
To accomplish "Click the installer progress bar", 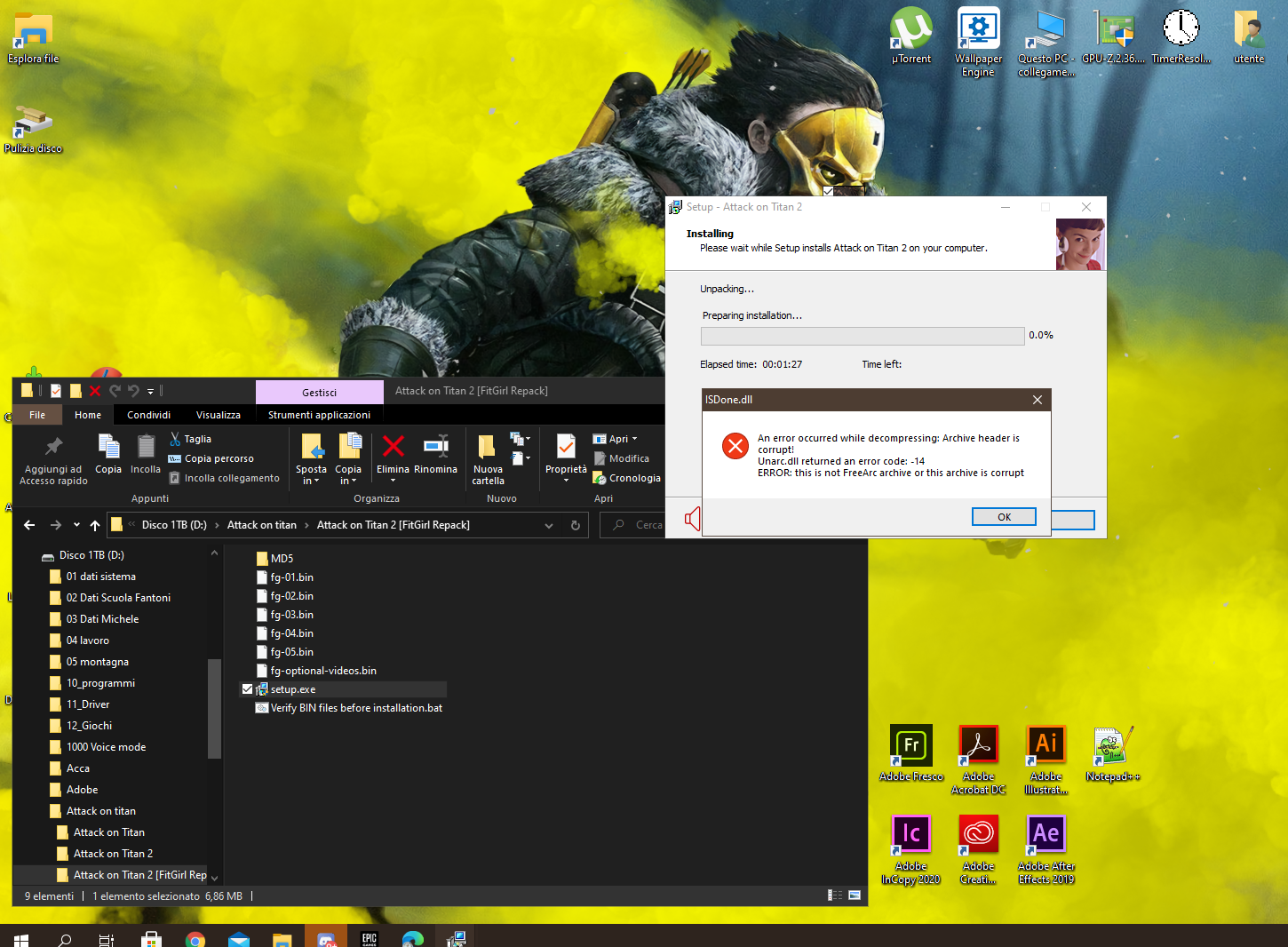I will [863, 336].
